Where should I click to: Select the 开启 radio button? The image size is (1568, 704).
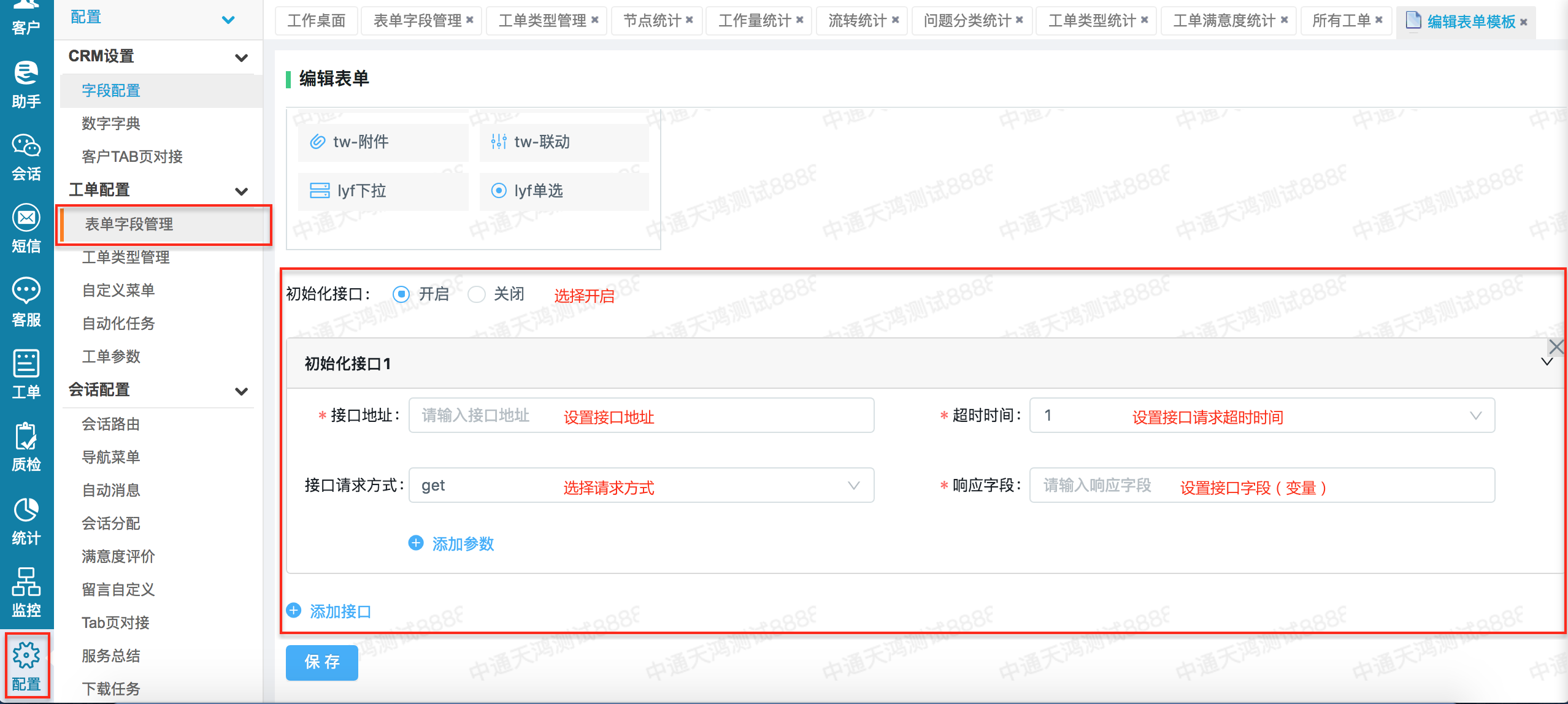[401, 294]
